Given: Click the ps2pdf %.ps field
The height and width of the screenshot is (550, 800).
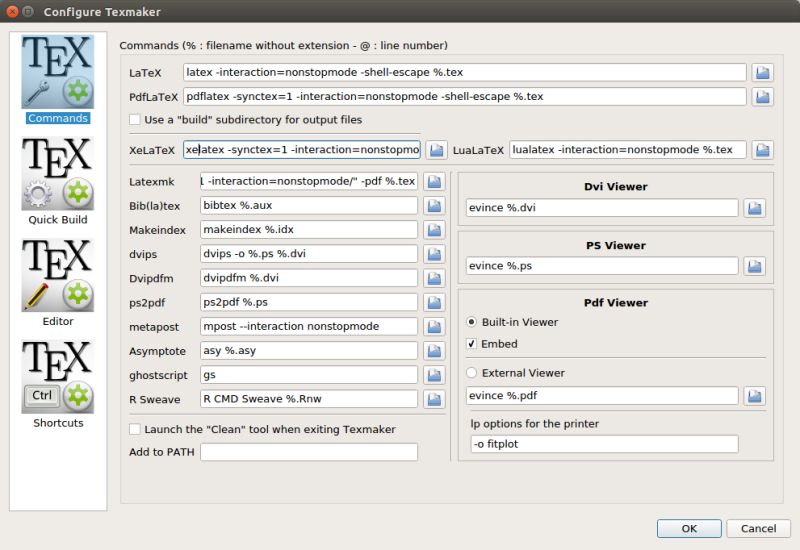Looking at the screenshot, I should click(x=309, y=302).
